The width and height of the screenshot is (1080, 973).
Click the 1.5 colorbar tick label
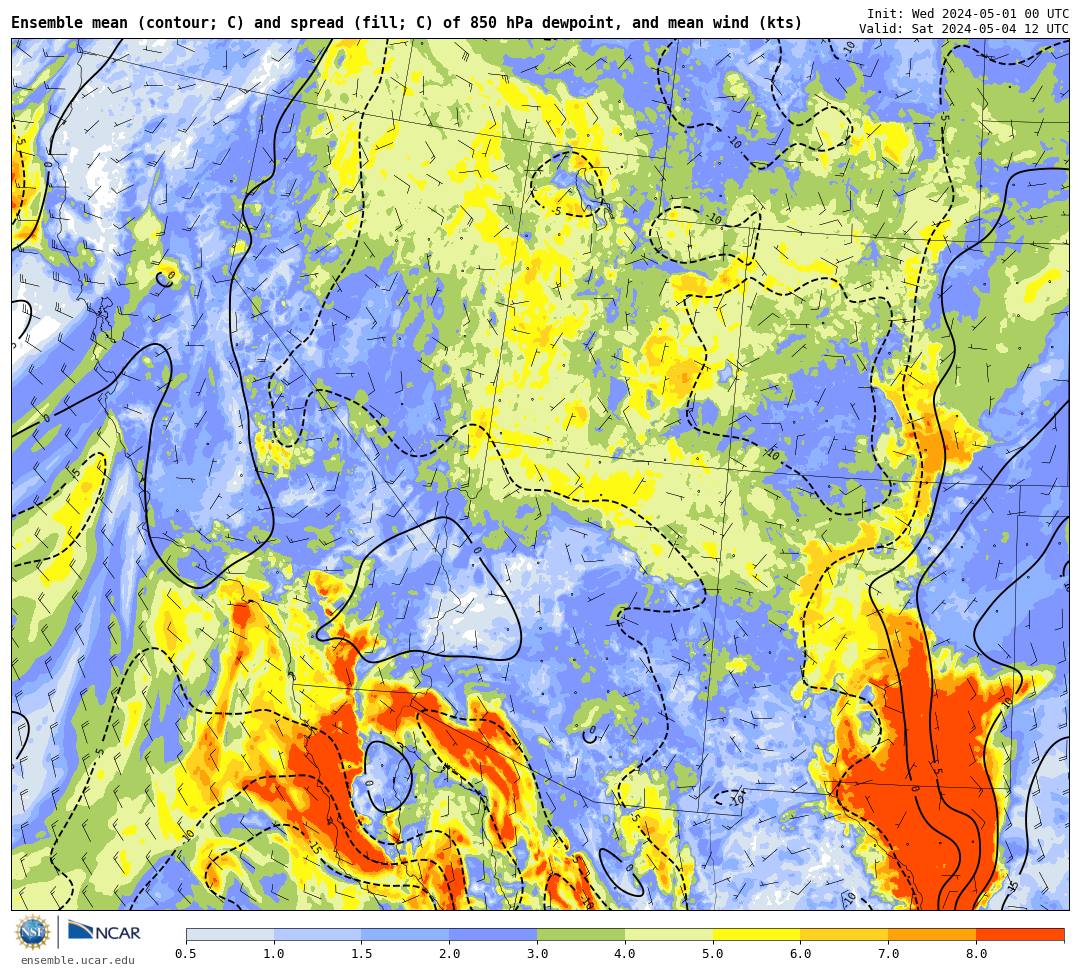[362, 954]
